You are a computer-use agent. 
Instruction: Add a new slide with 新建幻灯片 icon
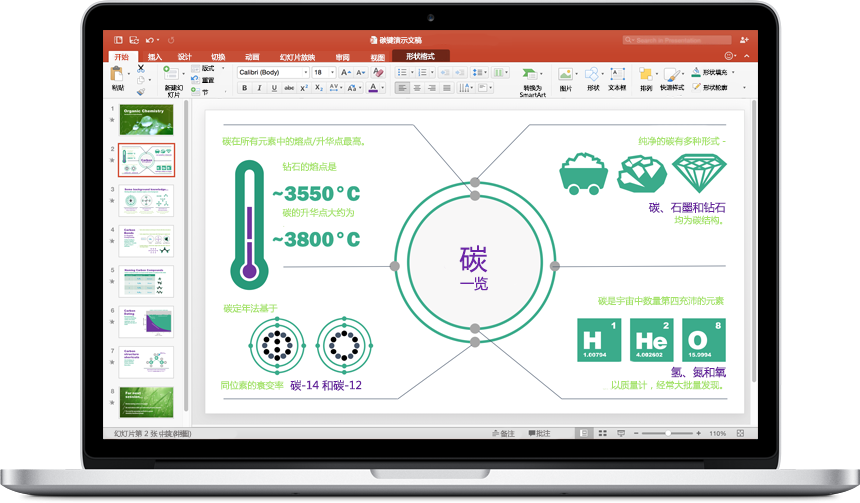point(171,74)
